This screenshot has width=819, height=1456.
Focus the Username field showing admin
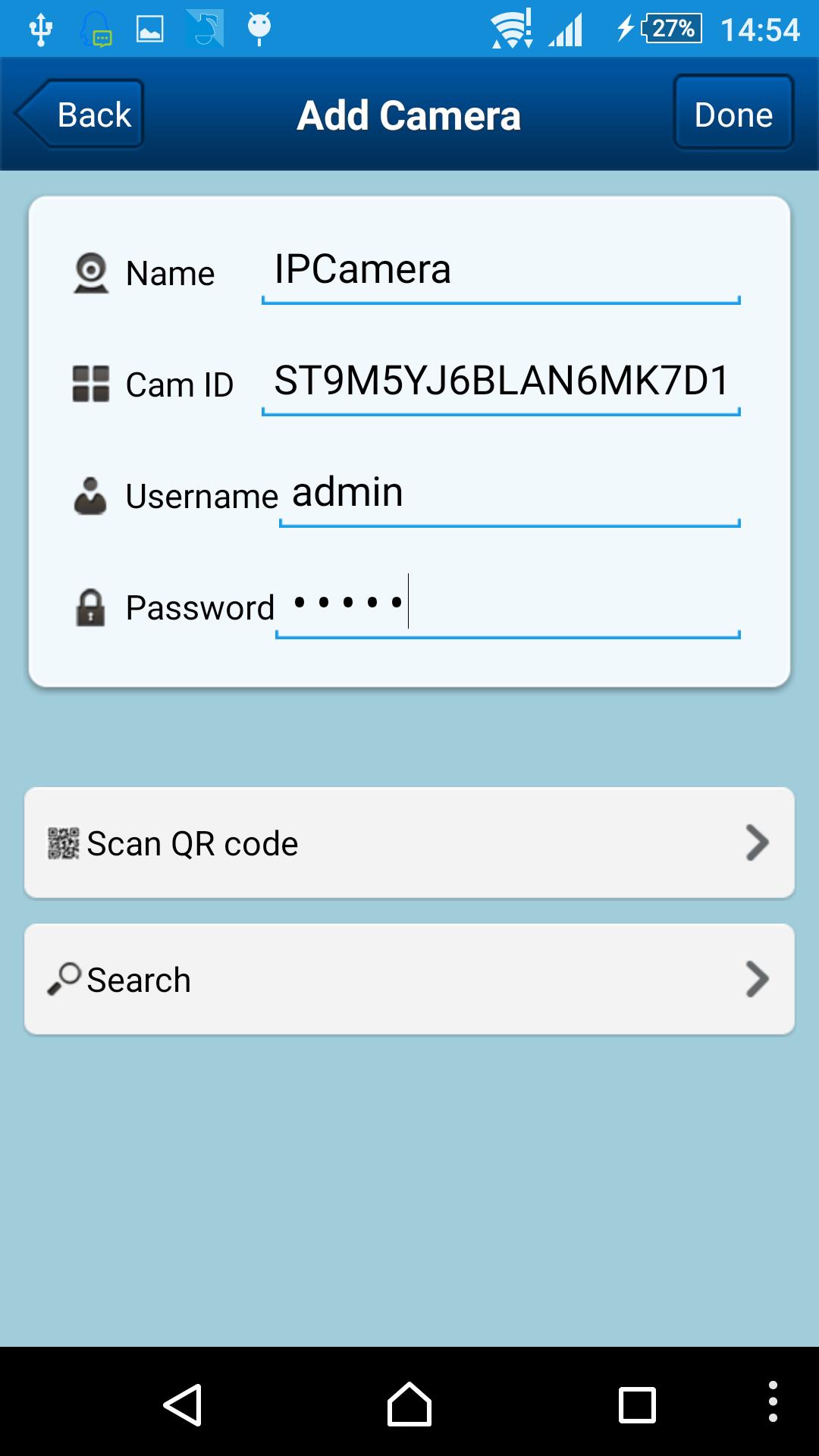click(510, 495)
